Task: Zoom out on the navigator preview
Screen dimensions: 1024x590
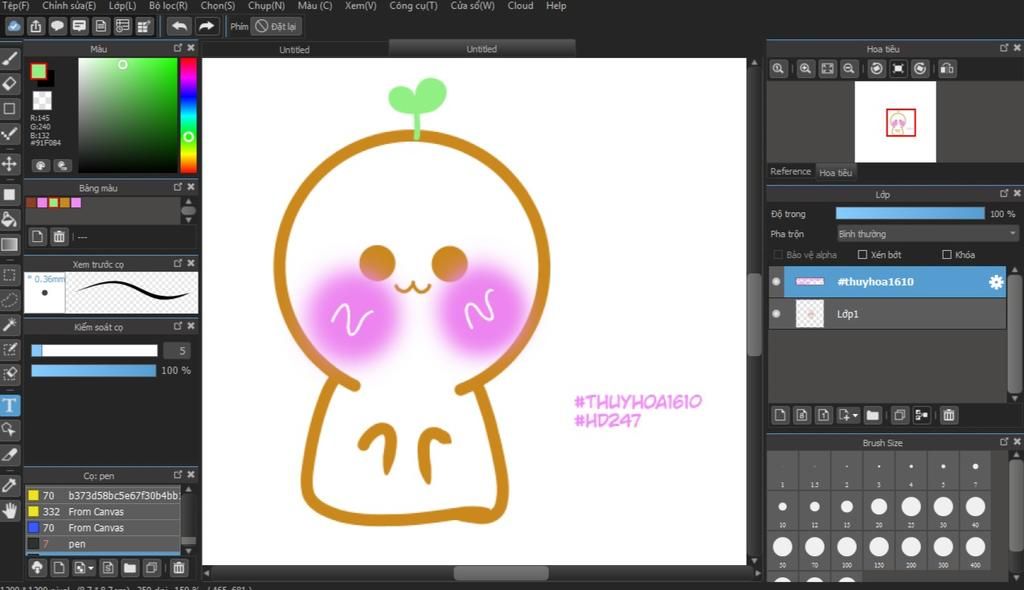Action: tap(848, 69)
